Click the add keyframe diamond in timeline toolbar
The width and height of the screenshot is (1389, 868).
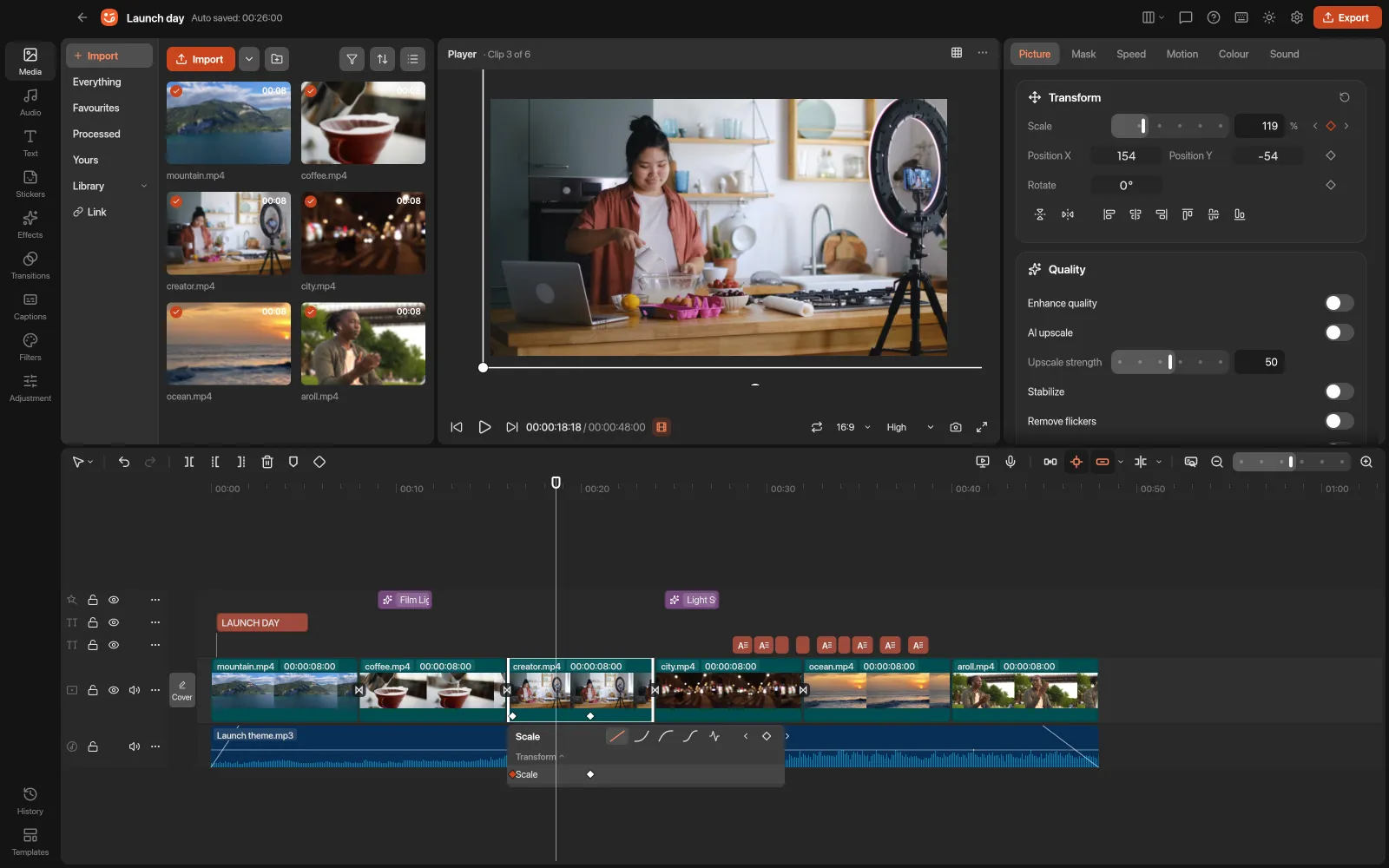point(319,462)
